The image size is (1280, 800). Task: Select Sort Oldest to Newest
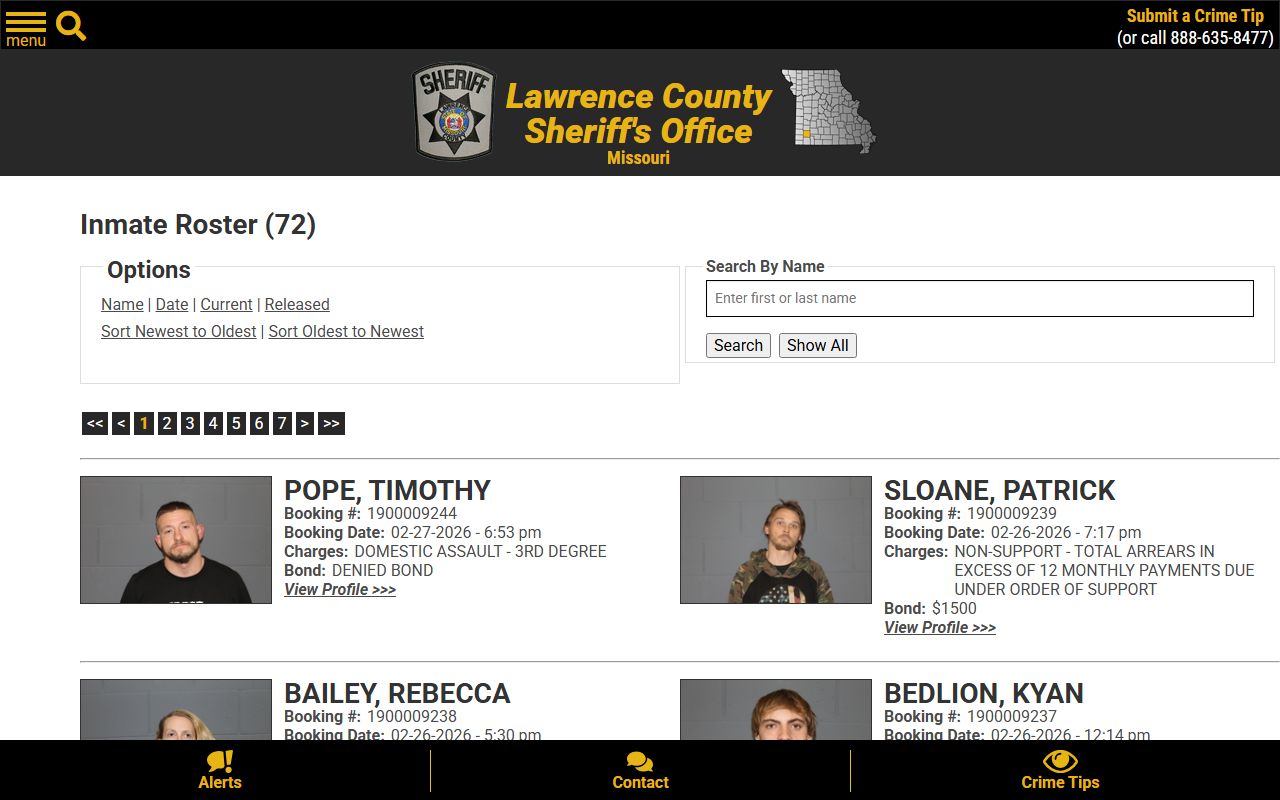tap(346, 331)
